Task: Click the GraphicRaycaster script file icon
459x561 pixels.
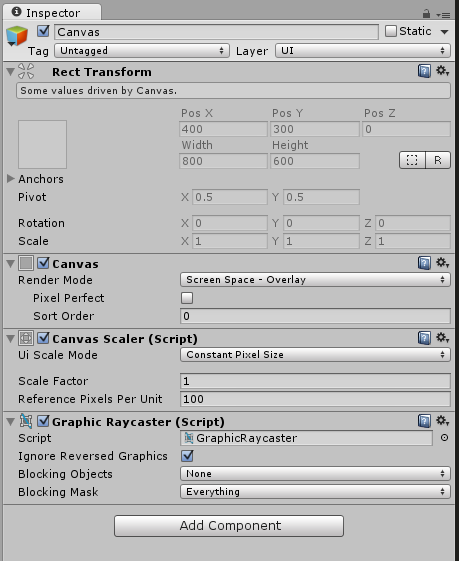Action: (189, 438)
